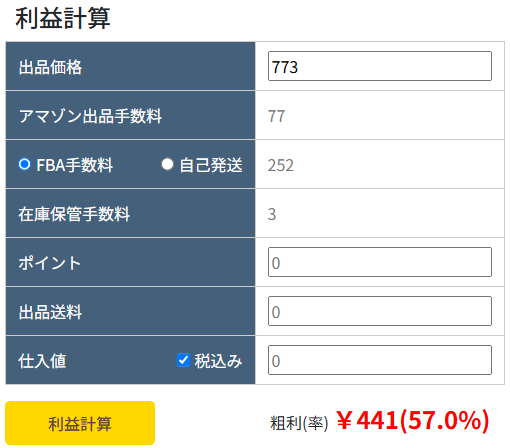
Task: Select the 仕入値 input field
Action: (380, 360)
